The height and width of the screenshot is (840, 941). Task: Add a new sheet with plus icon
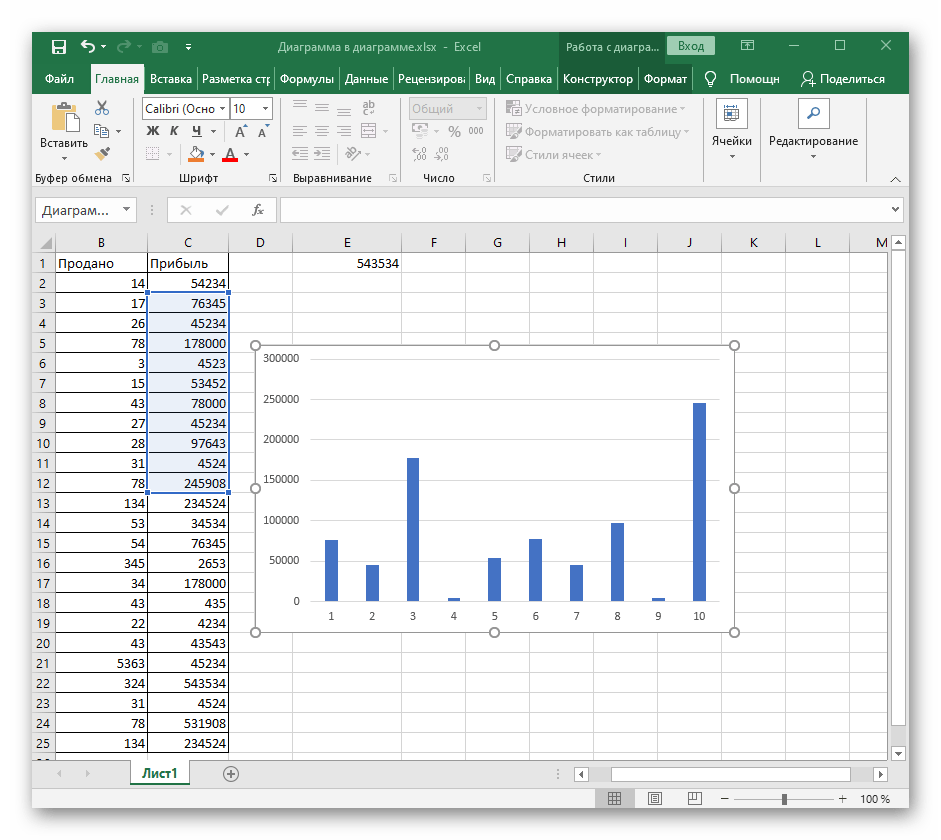231,773
